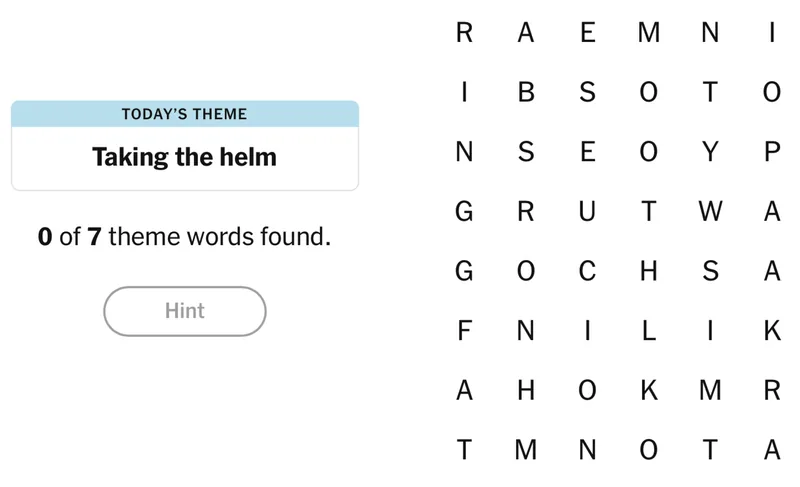Select the G directly above the F

pyautogui.click(x=464, y=271)
